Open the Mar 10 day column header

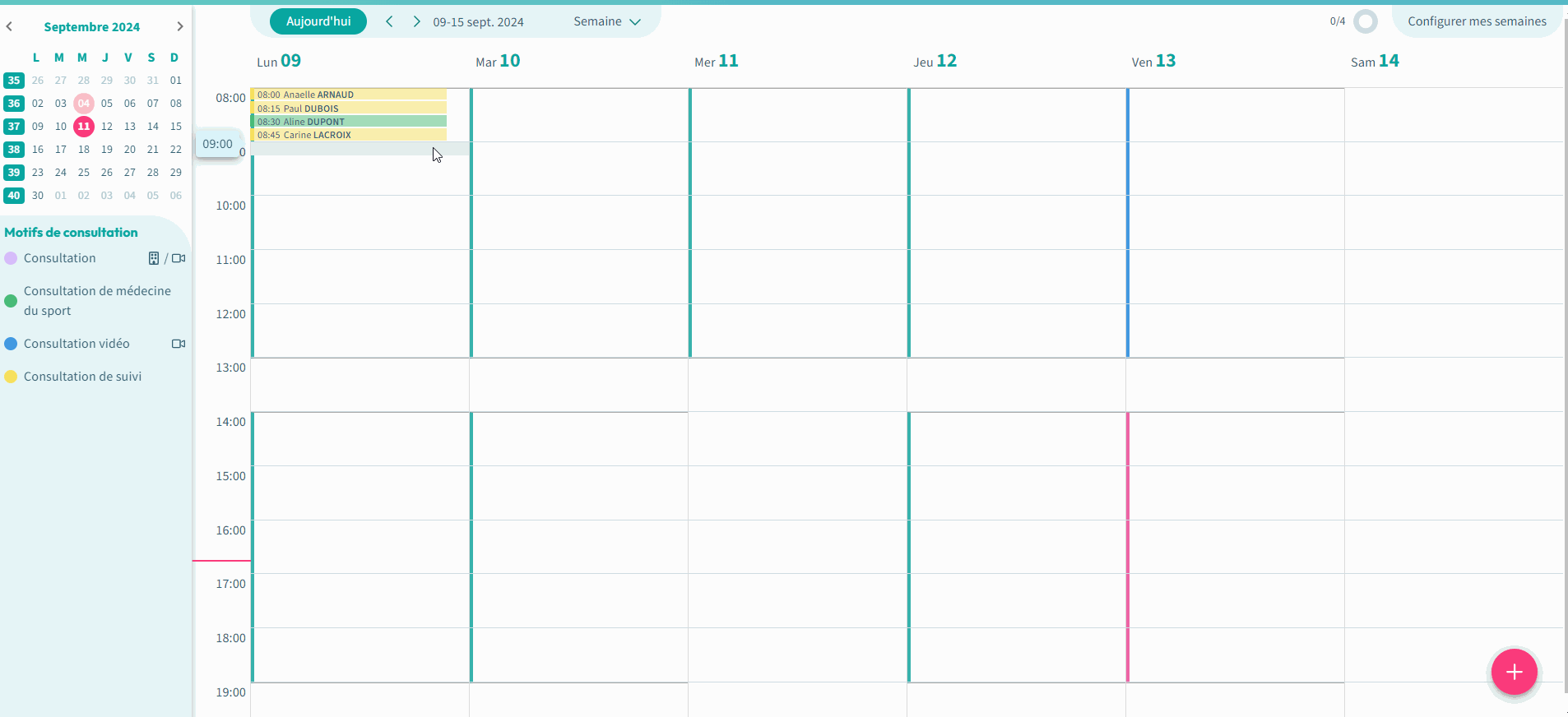point(498,62)
